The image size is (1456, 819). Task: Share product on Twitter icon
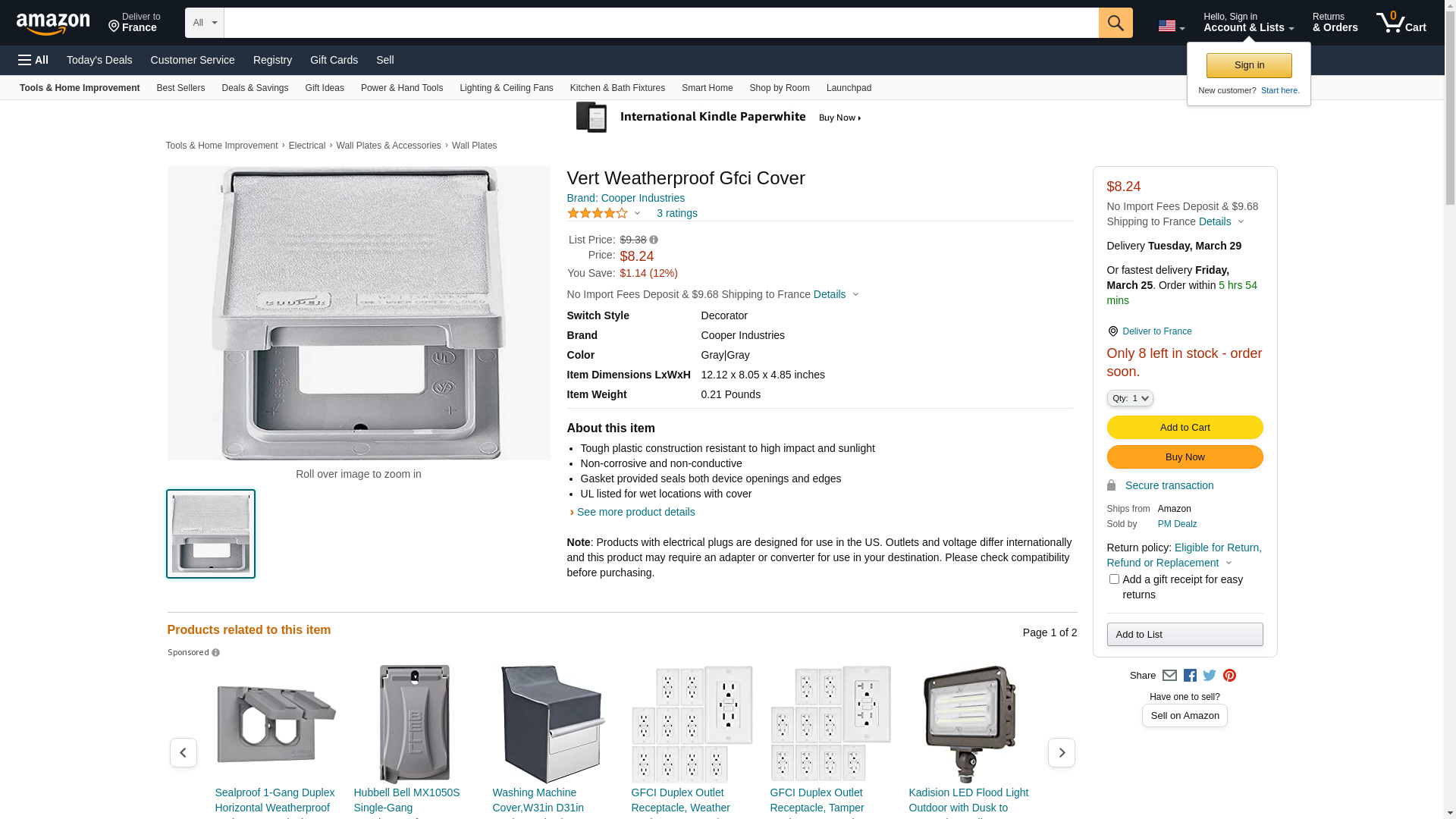point(1210,676)
